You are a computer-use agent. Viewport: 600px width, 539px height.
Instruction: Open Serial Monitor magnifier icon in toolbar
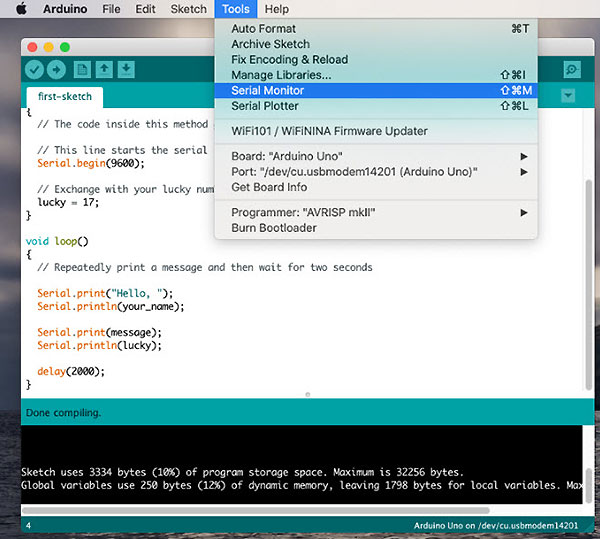click(x=571, y=69)
